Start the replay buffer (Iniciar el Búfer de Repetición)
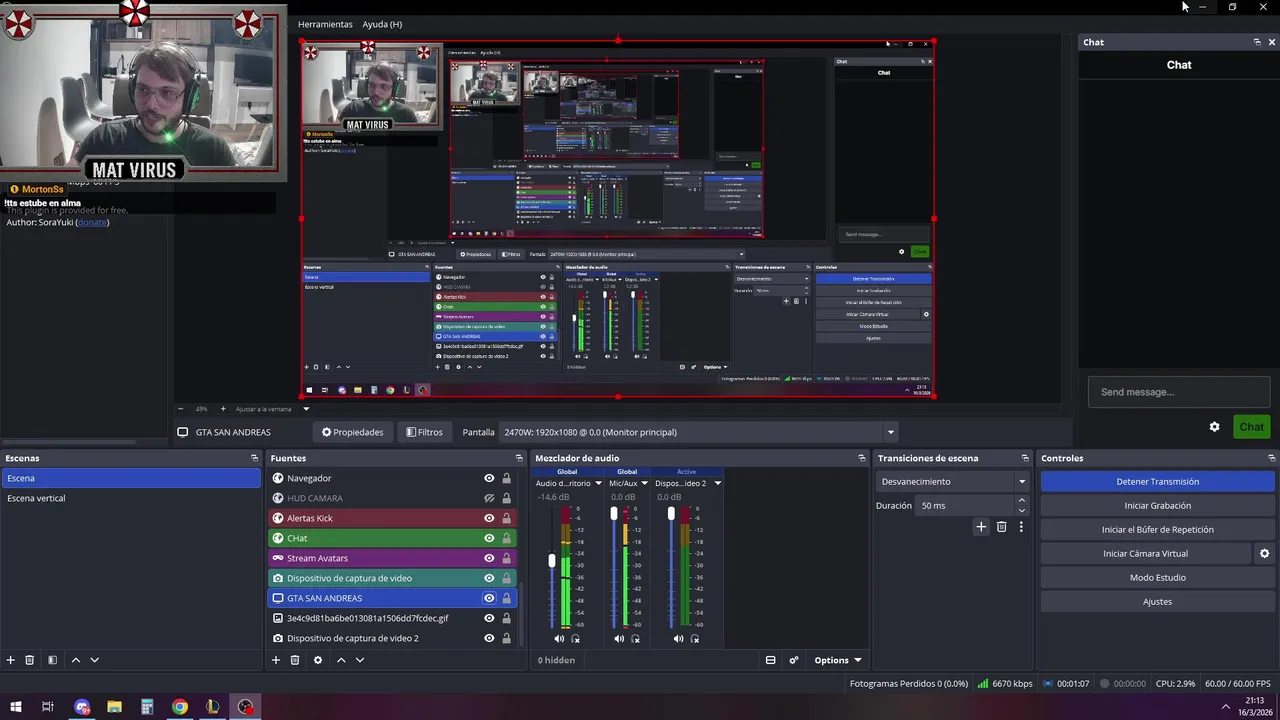The height and width of the screenshot is (720, 1280). pyautogui.click(x=1157, y=529)
